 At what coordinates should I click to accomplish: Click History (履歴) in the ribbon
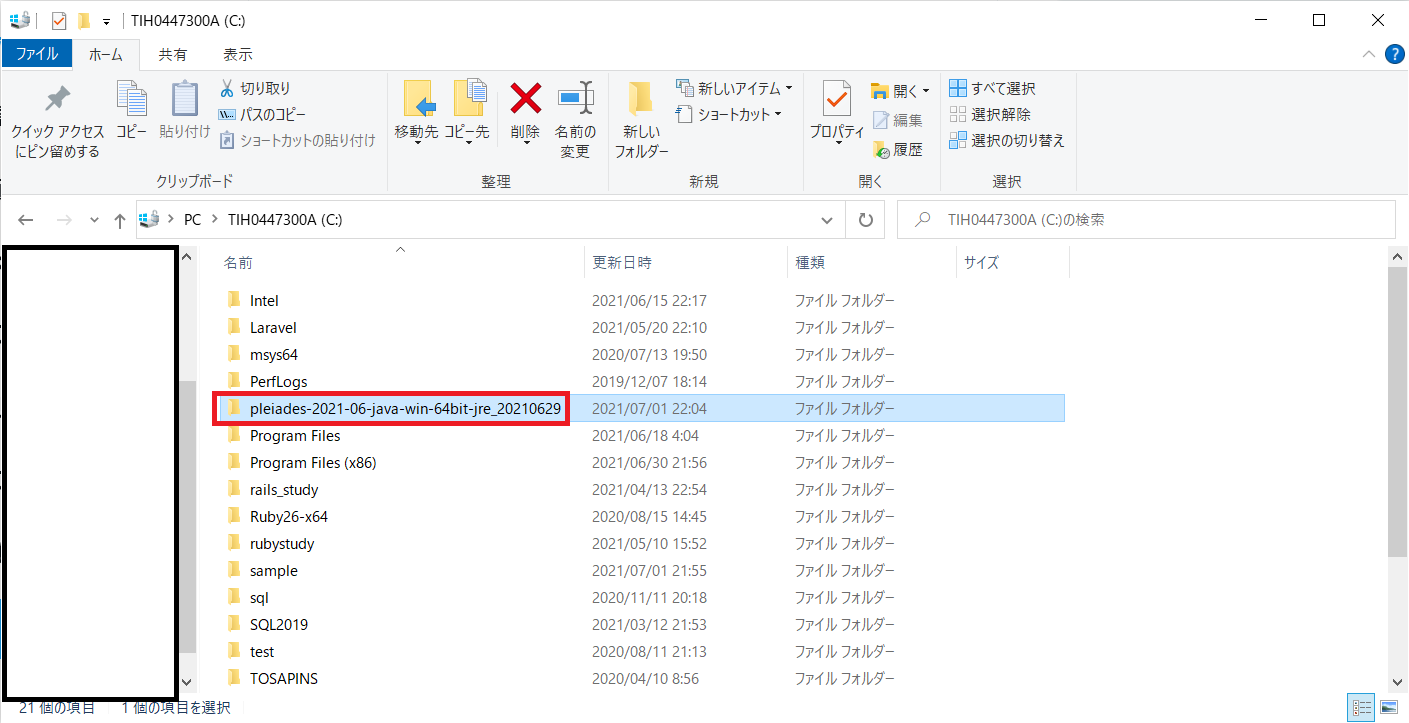898,150
